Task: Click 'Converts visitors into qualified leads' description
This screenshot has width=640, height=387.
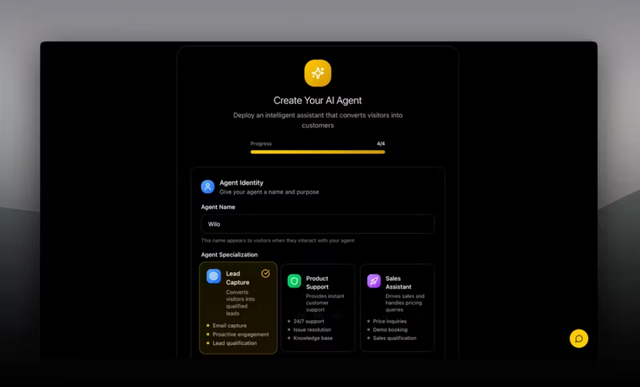Action: pyautogui.click(x=240, y=302)
